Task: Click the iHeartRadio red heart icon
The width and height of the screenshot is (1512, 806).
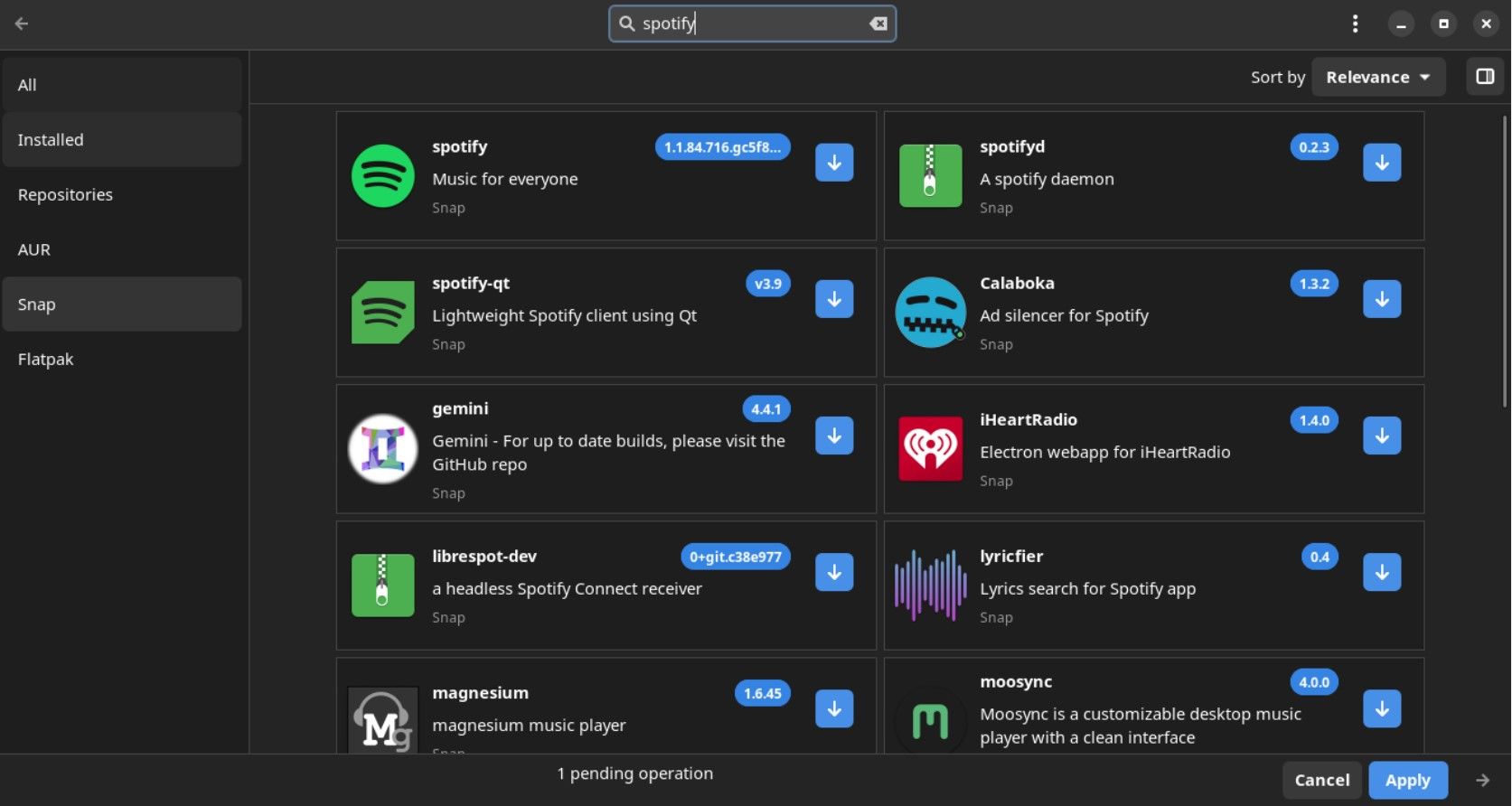Action: [931, 449]
